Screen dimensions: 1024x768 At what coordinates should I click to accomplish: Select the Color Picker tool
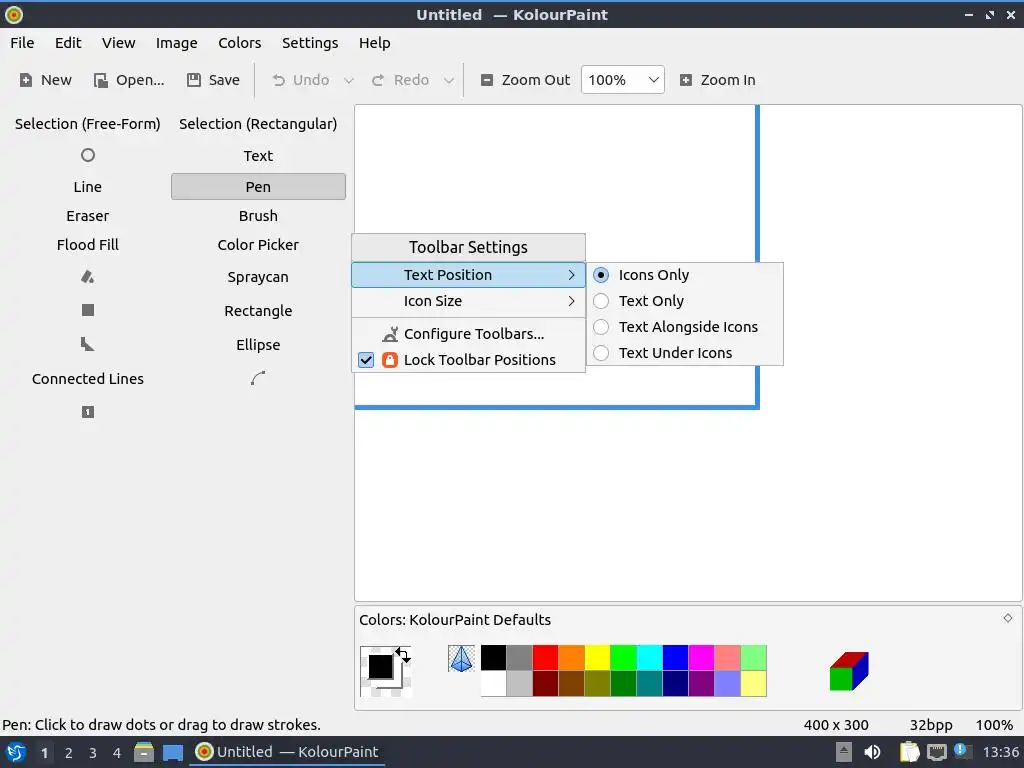click(x=258, y=245)
